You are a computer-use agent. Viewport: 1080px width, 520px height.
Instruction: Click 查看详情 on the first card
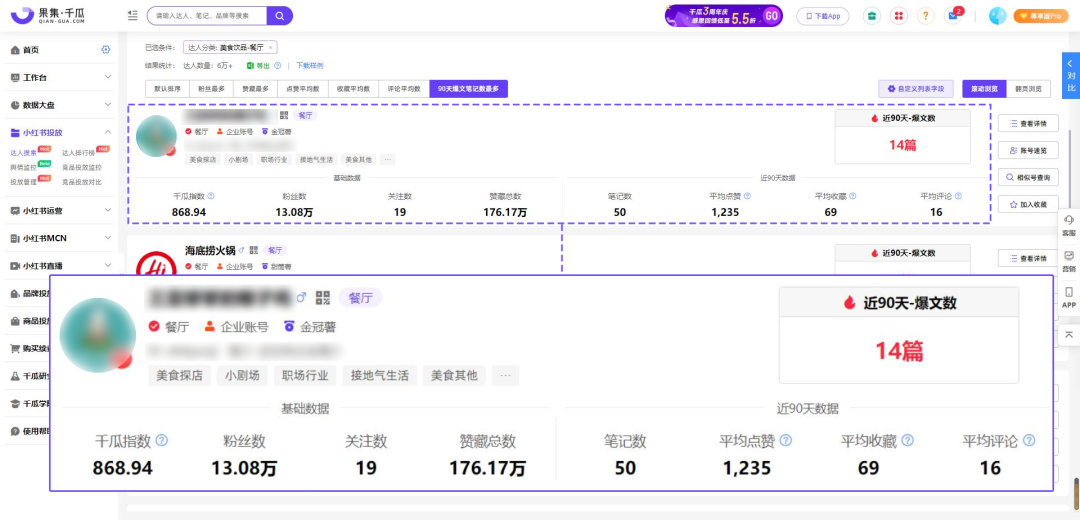click(x=1028, y=123)
